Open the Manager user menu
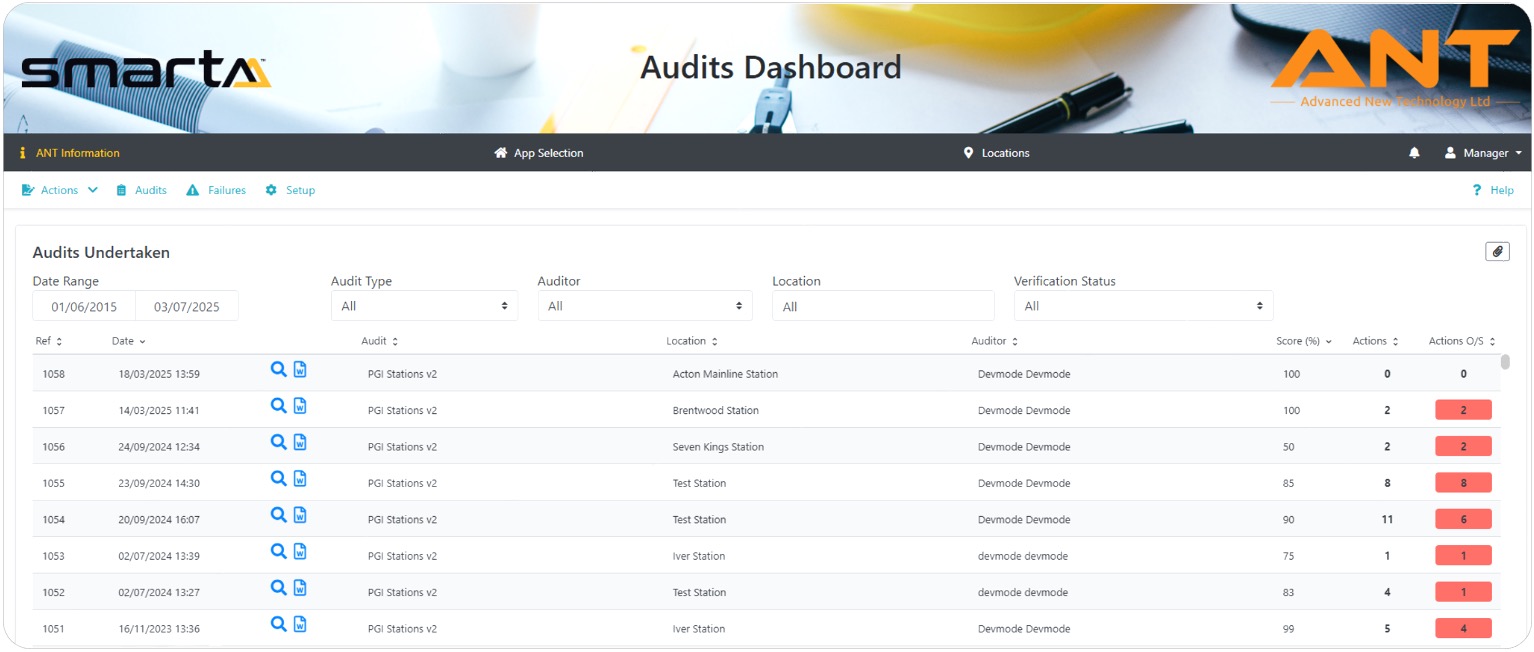This screenshot has height=652, width=1534. point(1484,153)
